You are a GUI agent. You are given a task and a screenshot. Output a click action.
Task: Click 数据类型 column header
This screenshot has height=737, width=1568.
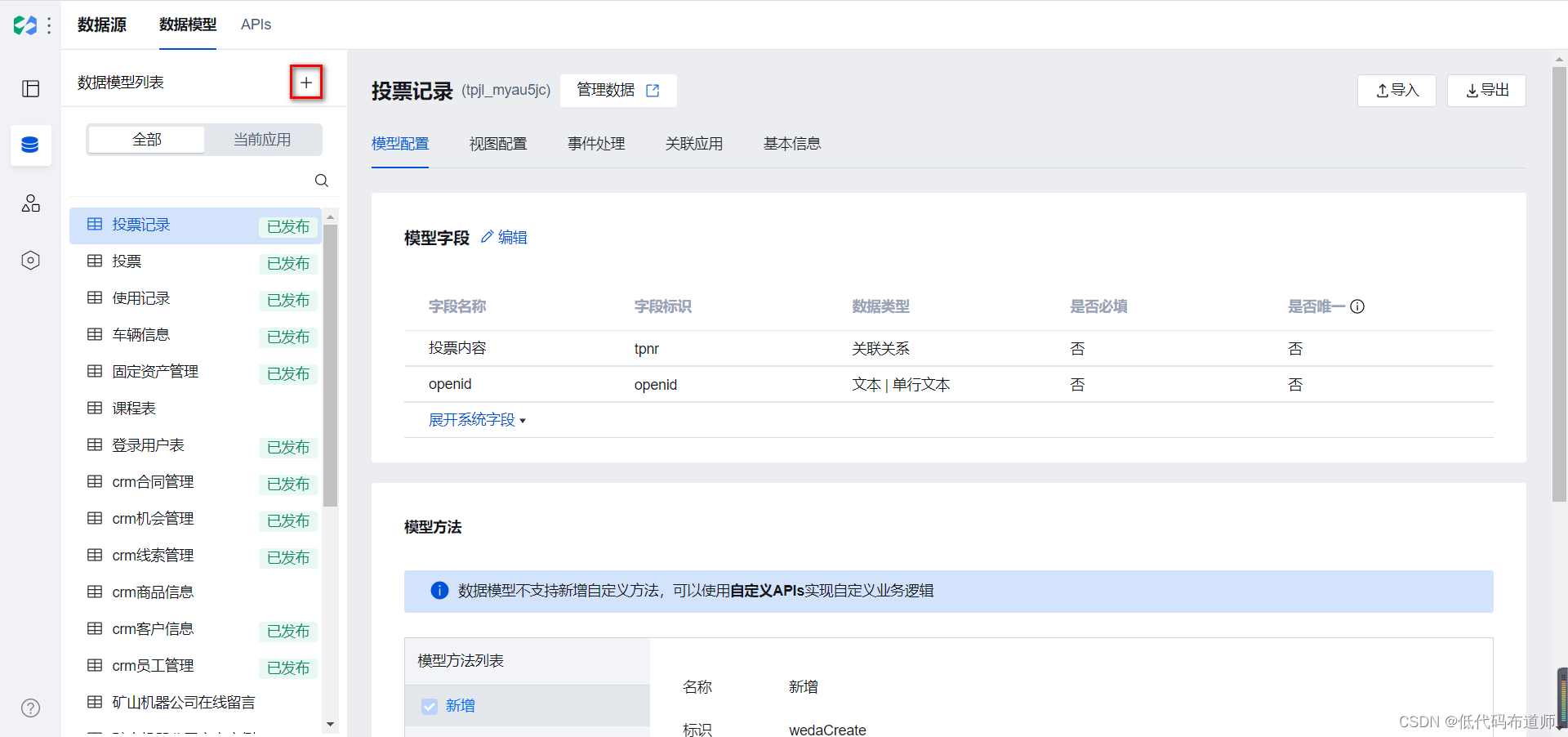[x=880, y=306]
